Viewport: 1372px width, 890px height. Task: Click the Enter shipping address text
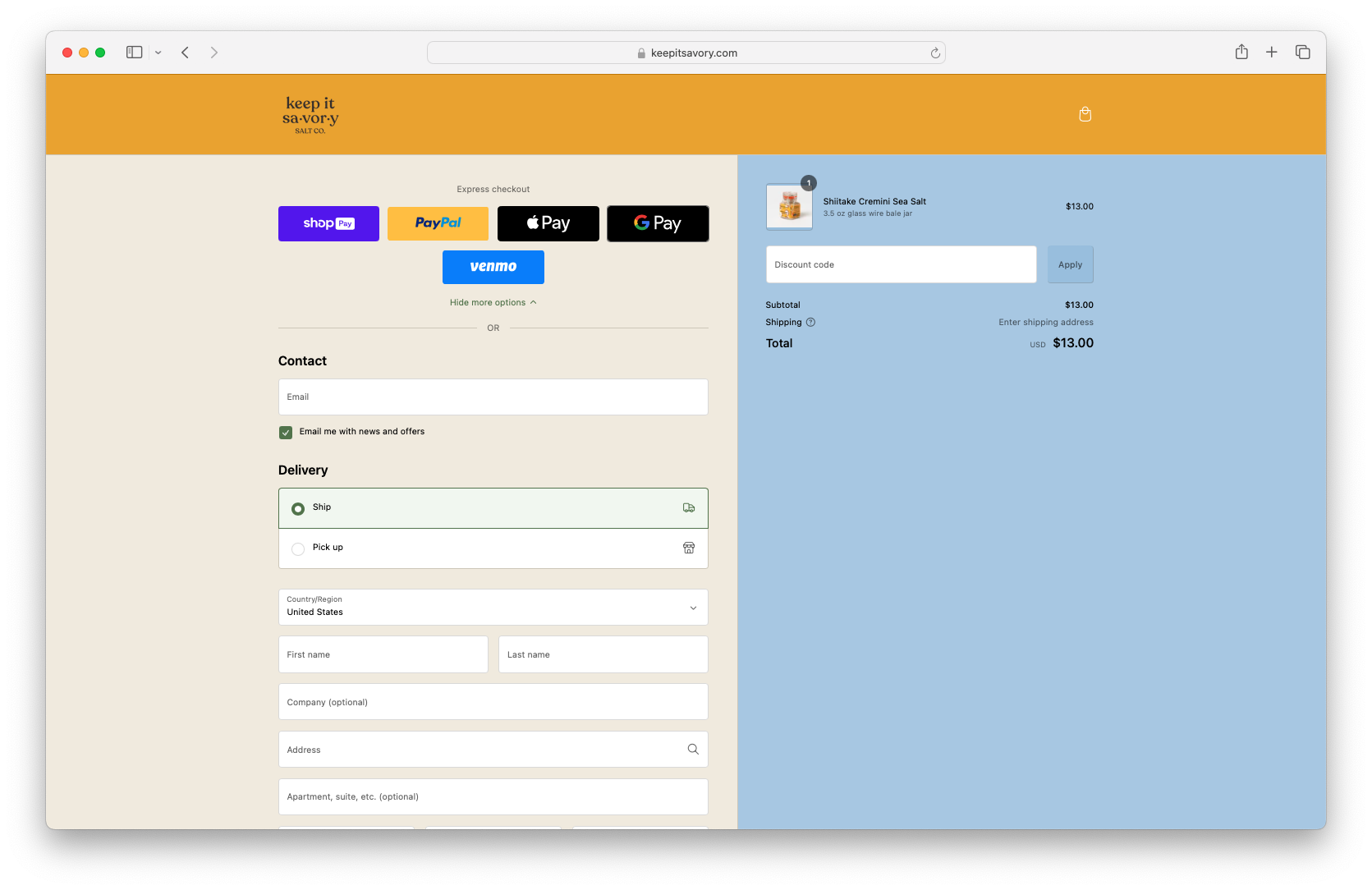click(x=1046, y=323)
